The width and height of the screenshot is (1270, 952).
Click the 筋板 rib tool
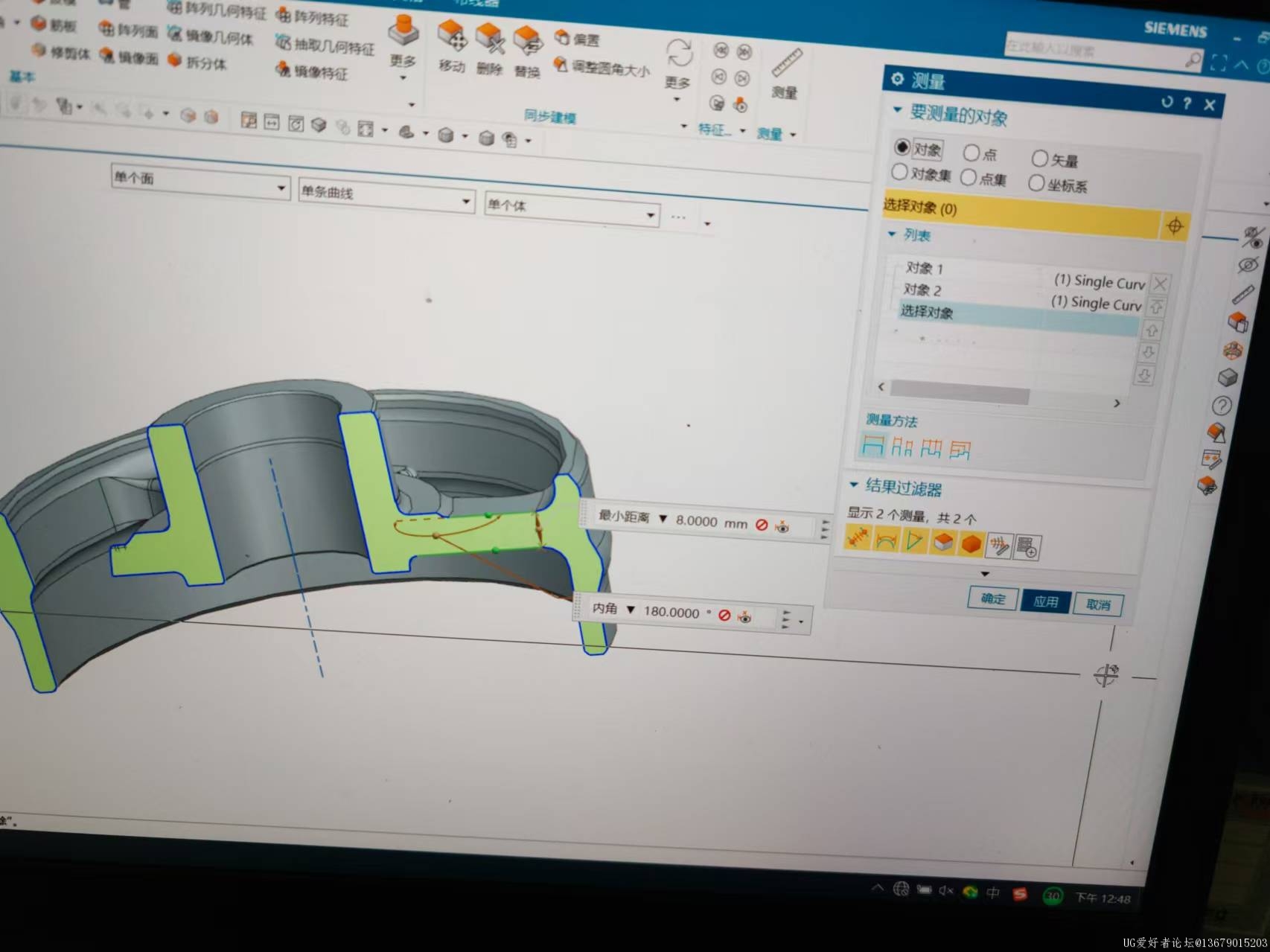coord(54,25)
